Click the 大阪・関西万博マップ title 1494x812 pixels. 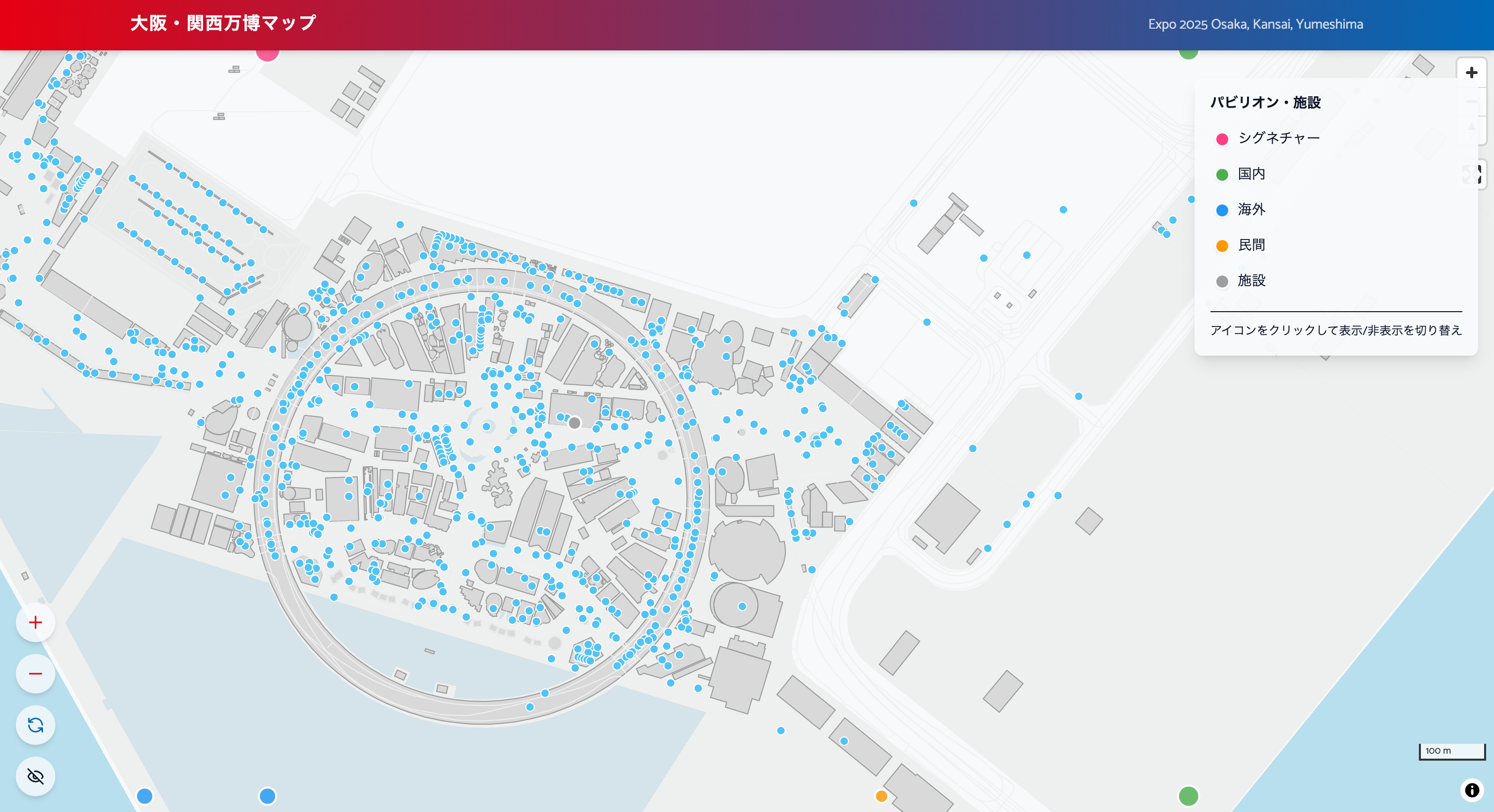223,23
